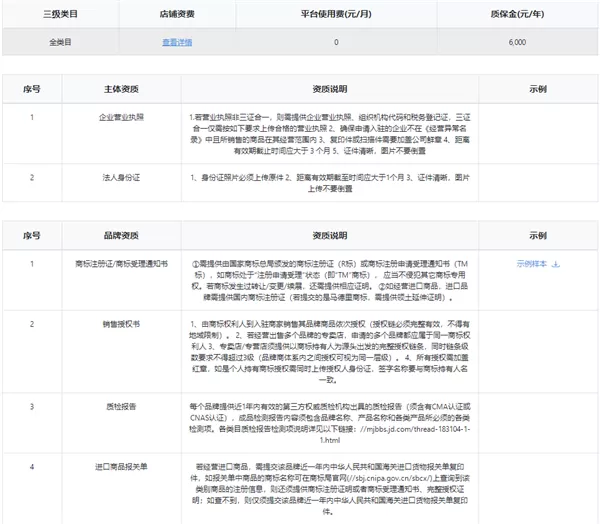Click the description text for 企业营业执照
Image resolution: width=600 pixels, height=524 pixels.
[330, 134]
